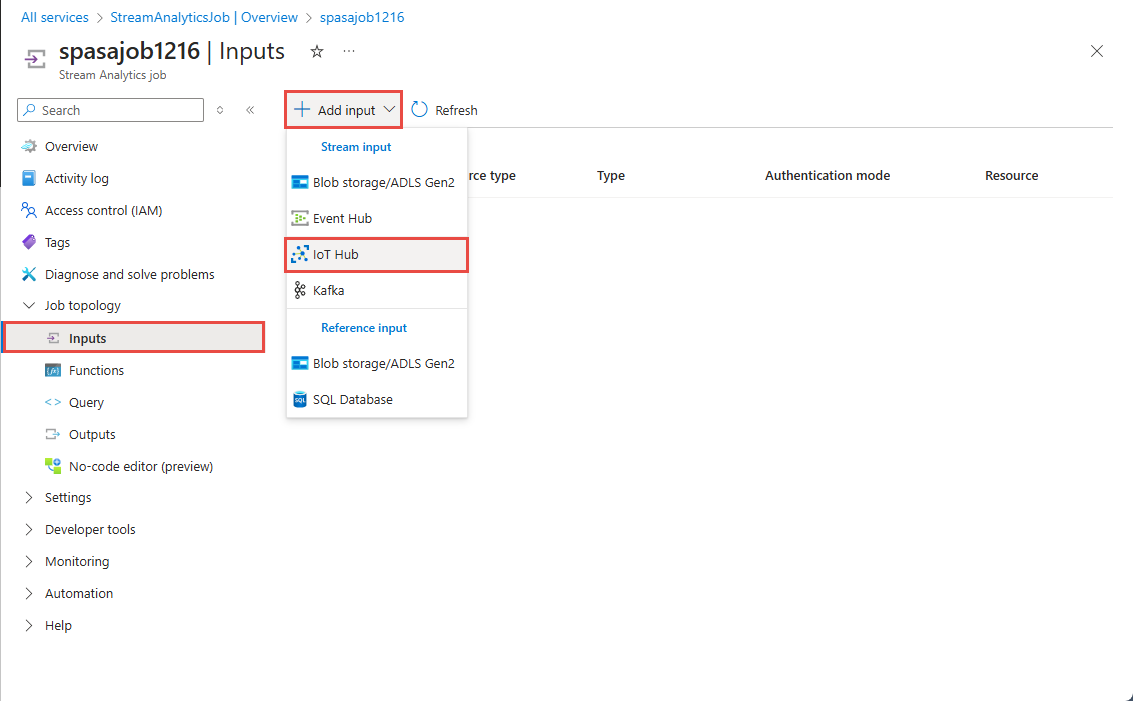Click the Event Hub icon
Viewport: 1133px width, 701px height.
pos(299,218)
